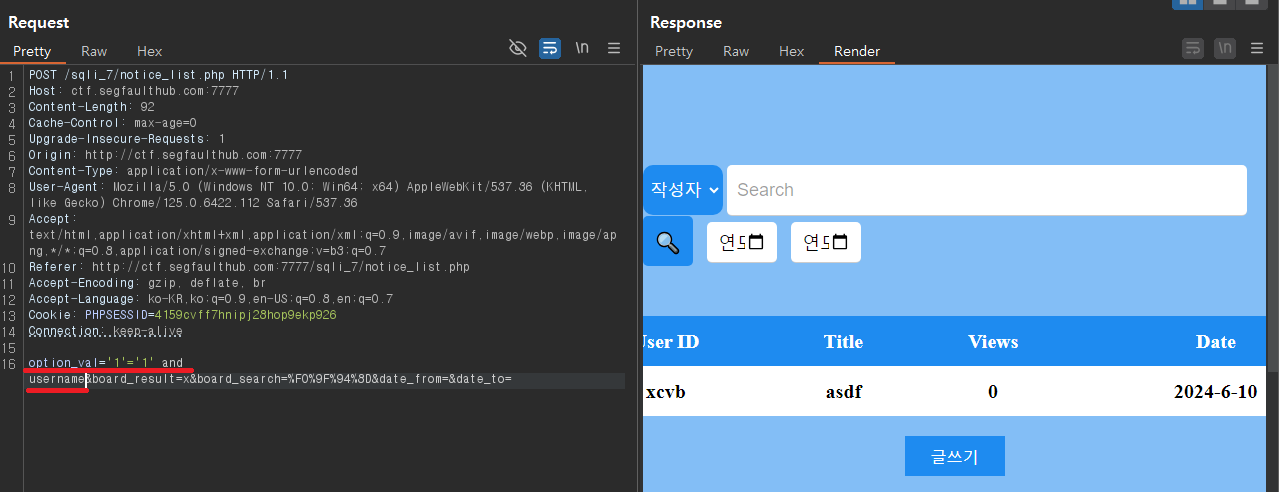Image resolution: width=1279 pixels, height=492 pixels.
Task: Open the second date picker calendar icon
Action: click(x=840, y=242)
